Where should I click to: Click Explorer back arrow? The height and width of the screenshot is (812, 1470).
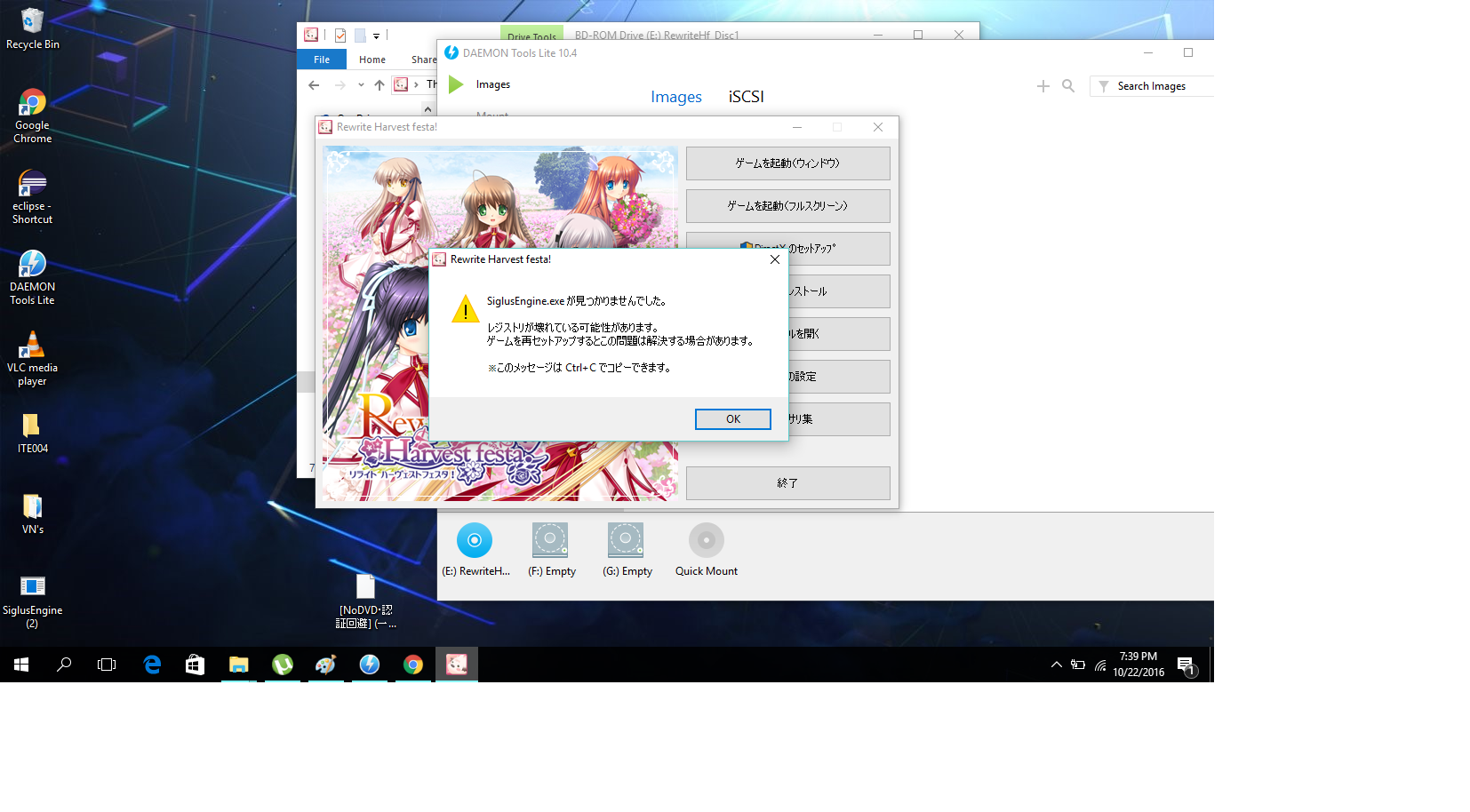tap(314, 85)
